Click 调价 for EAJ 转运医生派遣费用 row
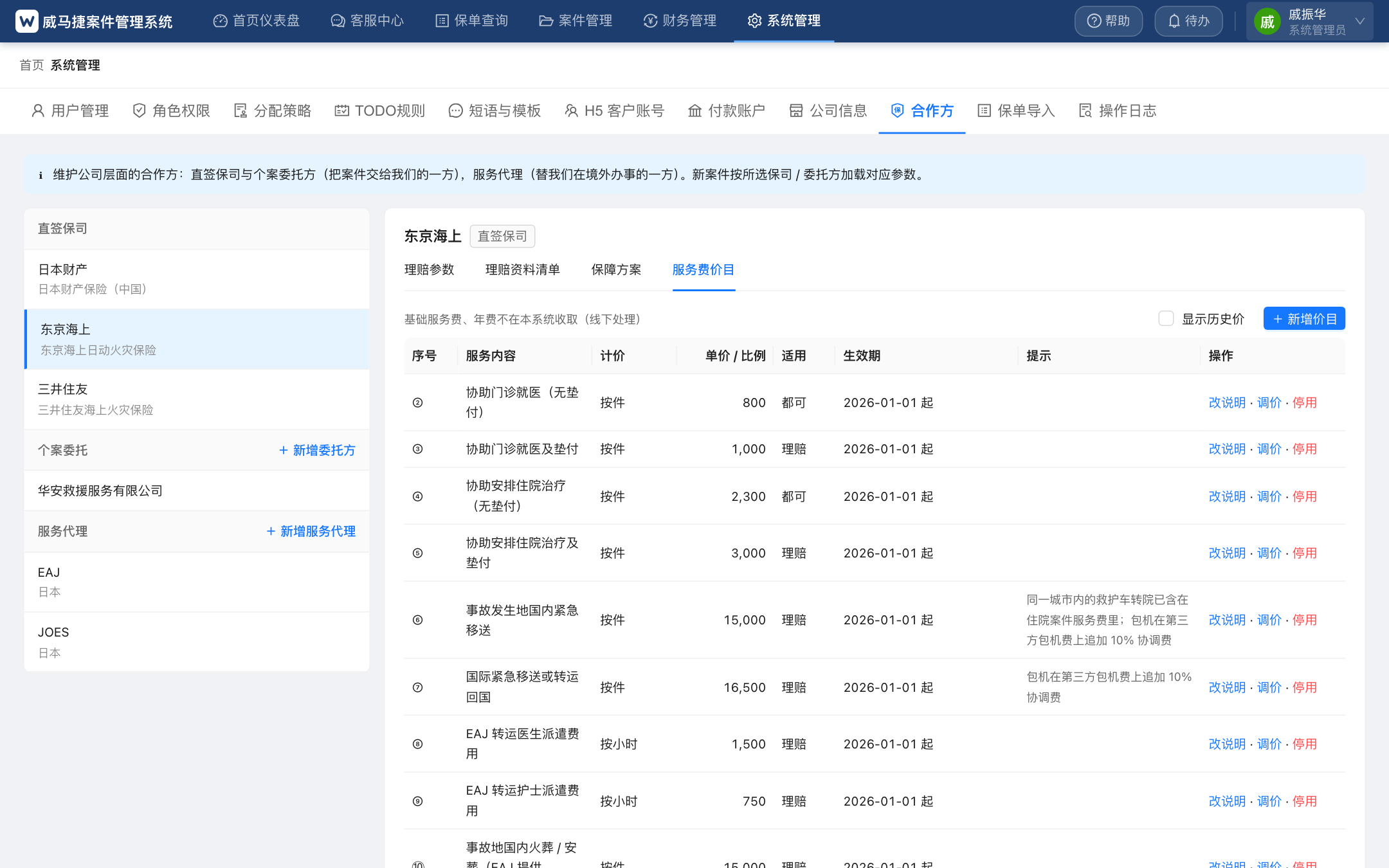Image resolution: width=1389 pixels, height=868 pixels. click(x=1269, y=744)
